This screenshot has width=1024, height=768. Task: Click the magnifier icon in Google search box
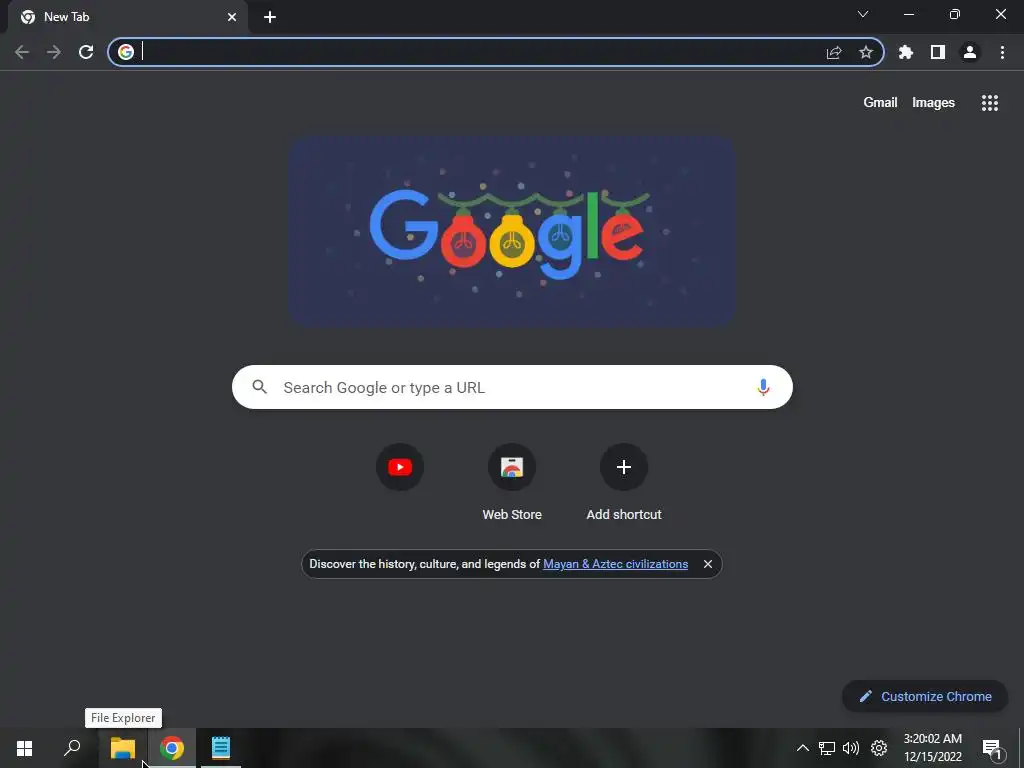tap(259, 387)
